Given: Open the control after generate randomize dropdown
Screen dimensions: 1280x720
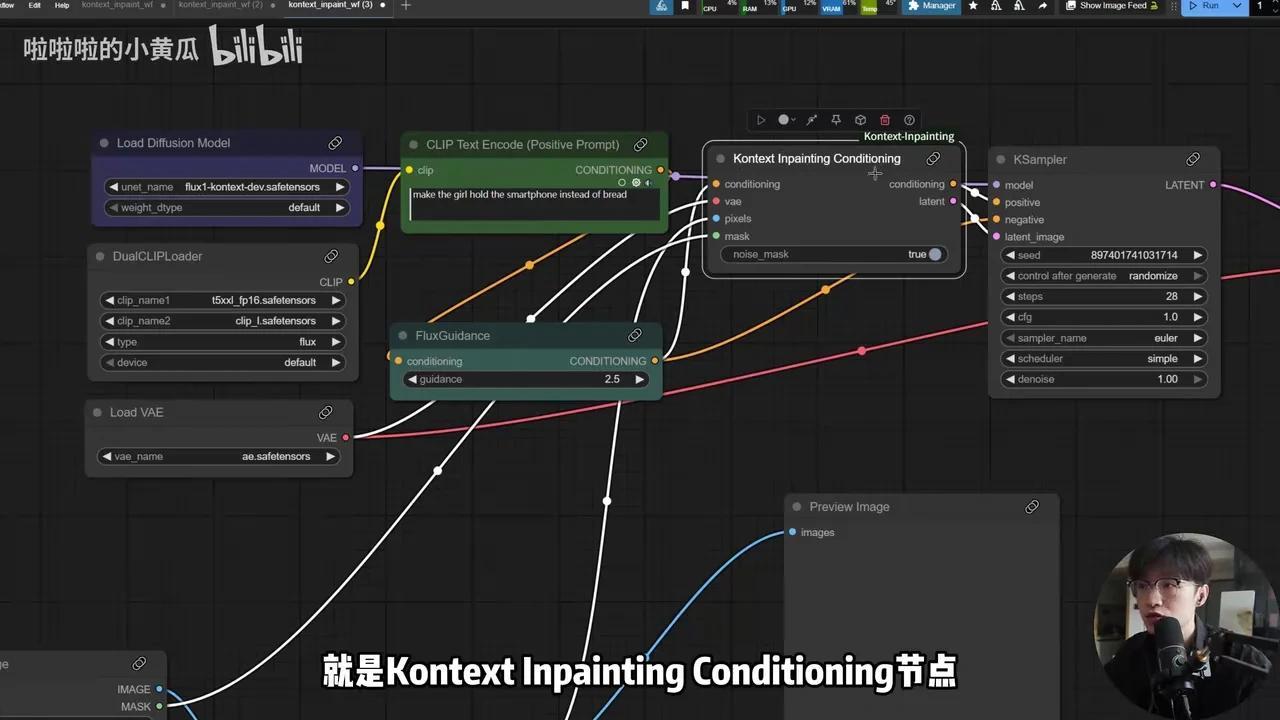Looking at the screenshot, I should click(1152, 275).
